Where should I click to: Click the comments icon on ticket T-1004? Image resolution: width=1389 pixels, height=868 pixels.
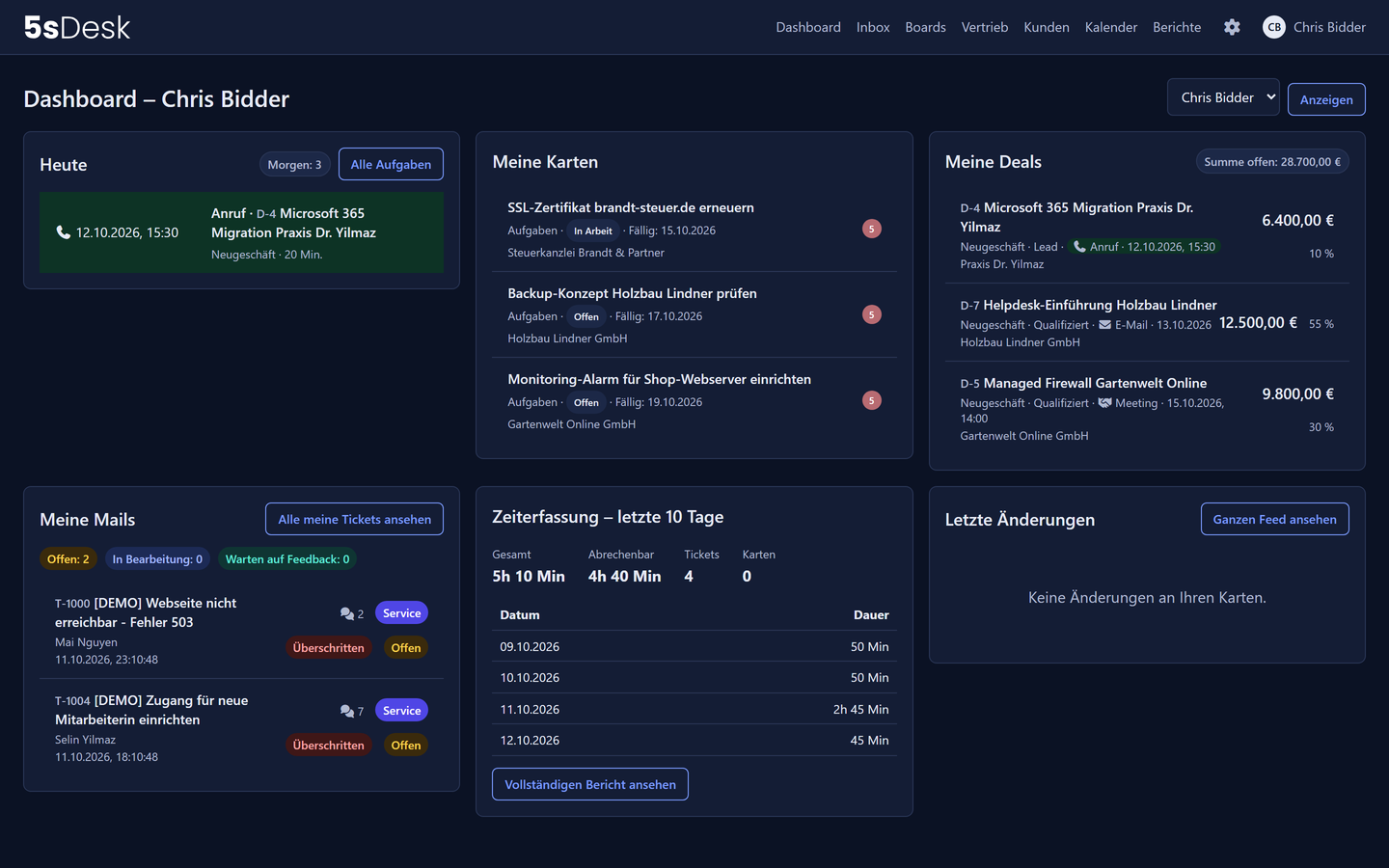click(x=347, y=711)
